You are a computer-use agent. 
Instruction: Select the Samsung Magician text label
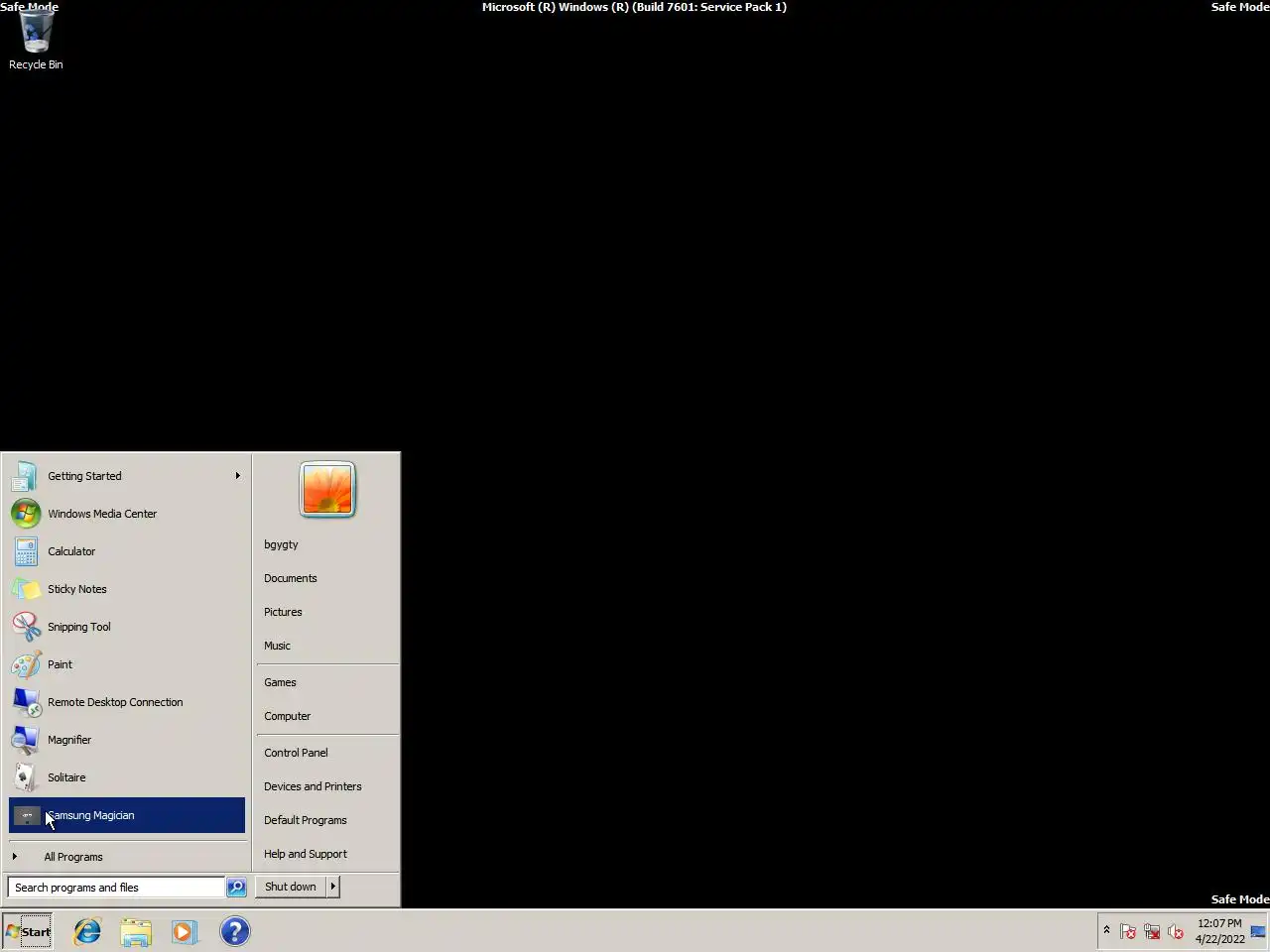pos(91,815)
